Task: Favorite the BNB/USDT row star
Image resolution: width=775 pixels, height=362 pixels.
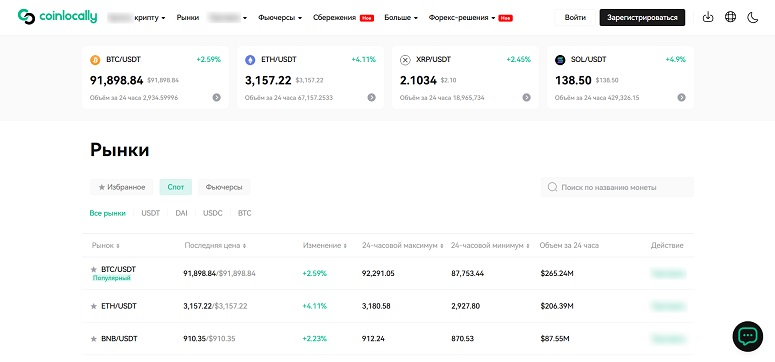Action: point(93,339)
